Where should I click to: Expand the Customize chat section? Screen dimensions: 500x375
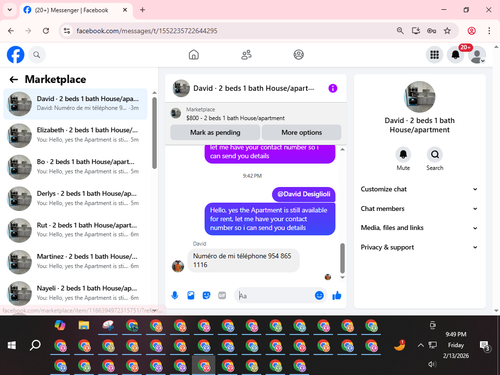419,189
